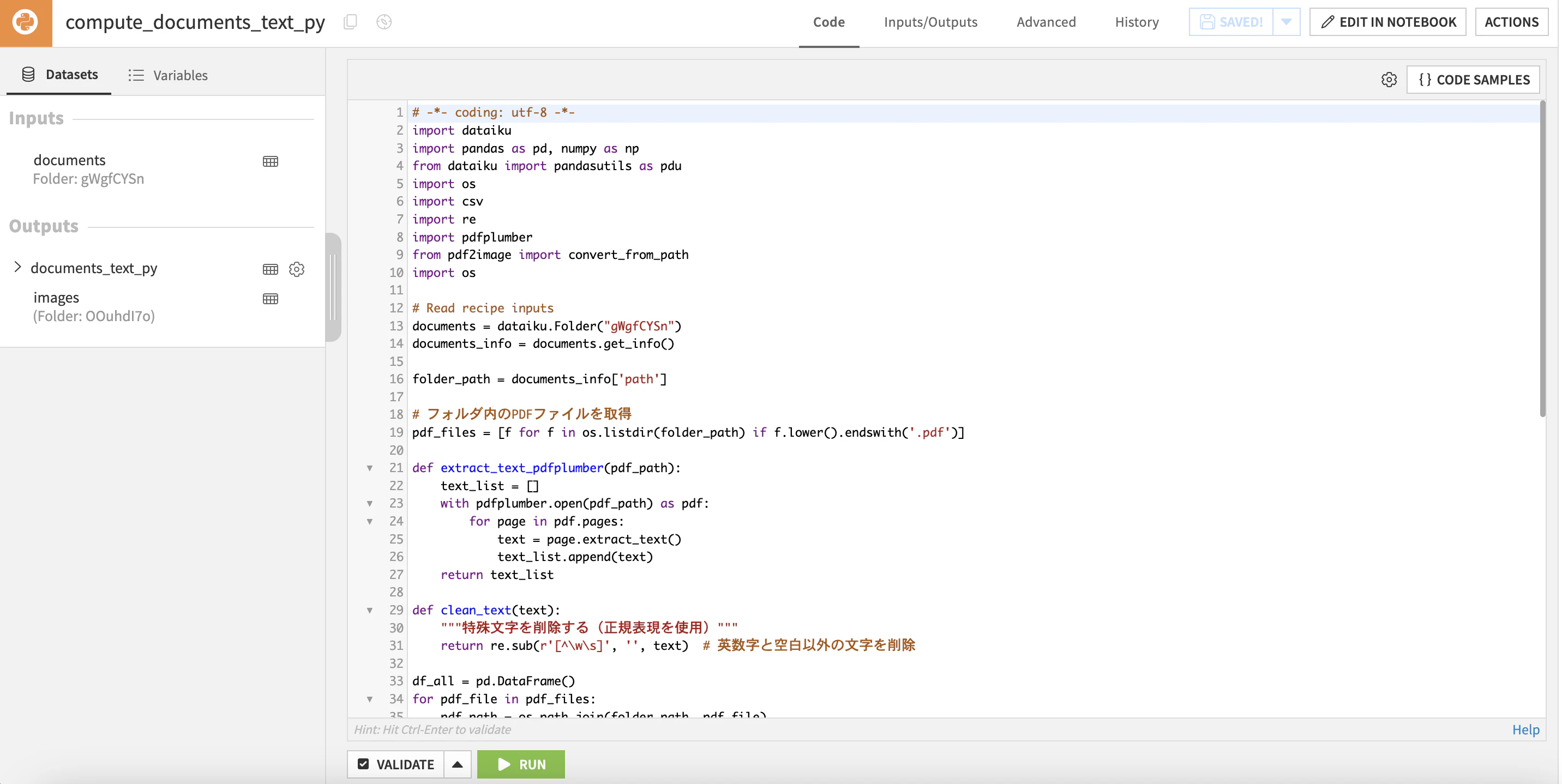Click the Python recipe logo icon

point(26,22)
